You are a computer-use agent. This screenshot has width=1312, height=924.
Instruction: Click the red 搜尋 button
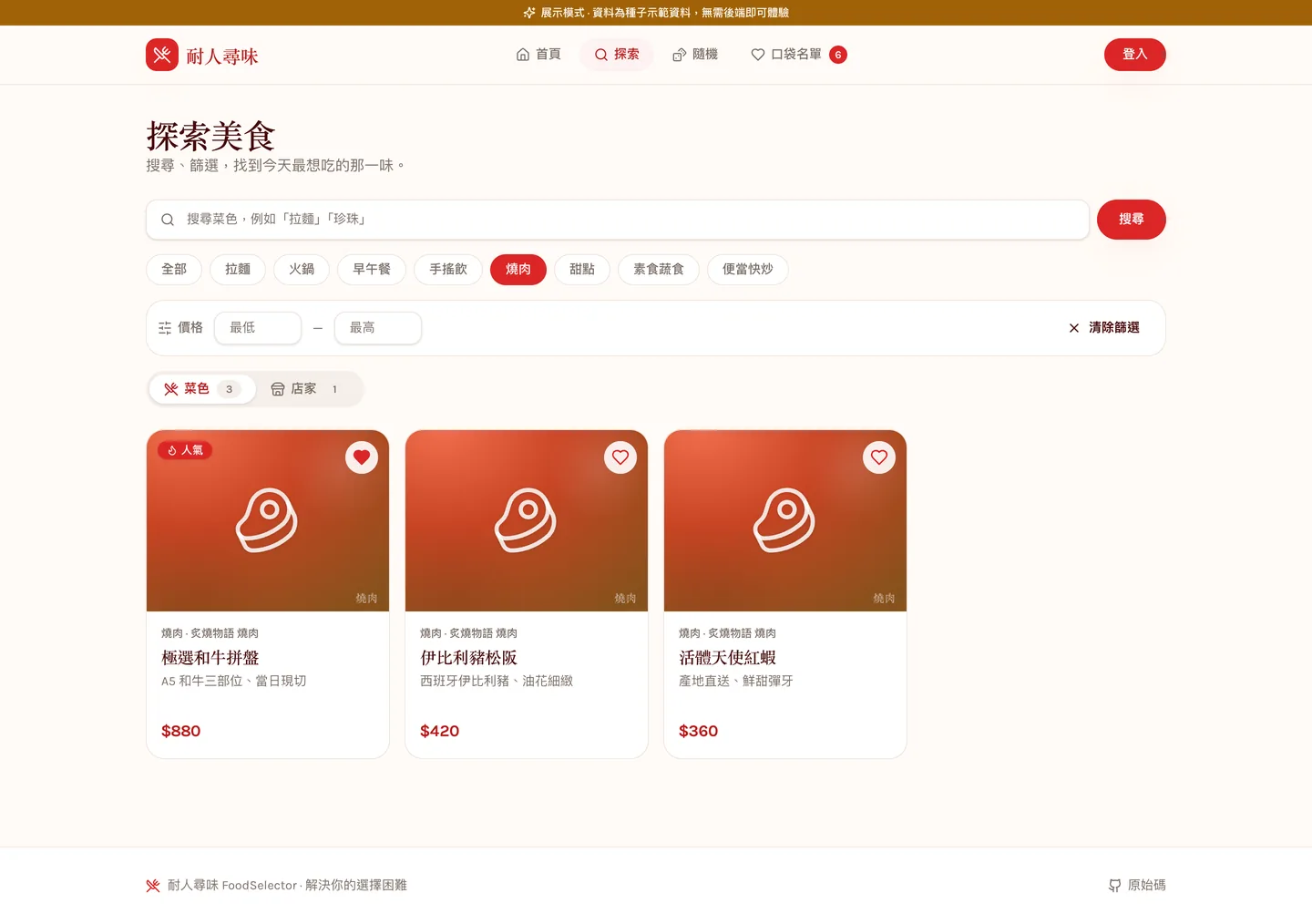click(1132, 220)
